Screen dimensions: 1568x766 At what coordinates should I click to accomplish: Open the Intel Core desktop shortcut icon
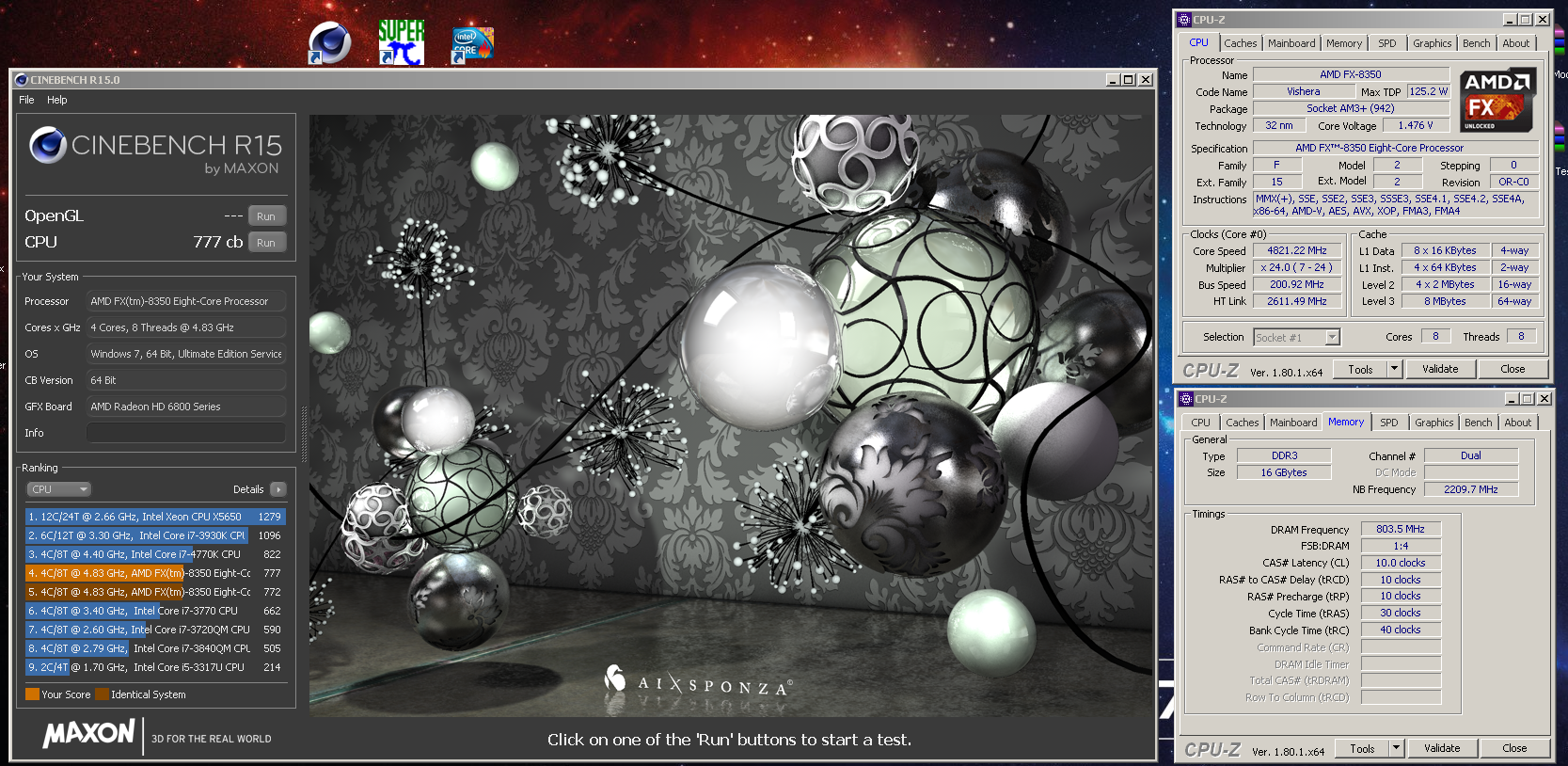pos(472,43)
